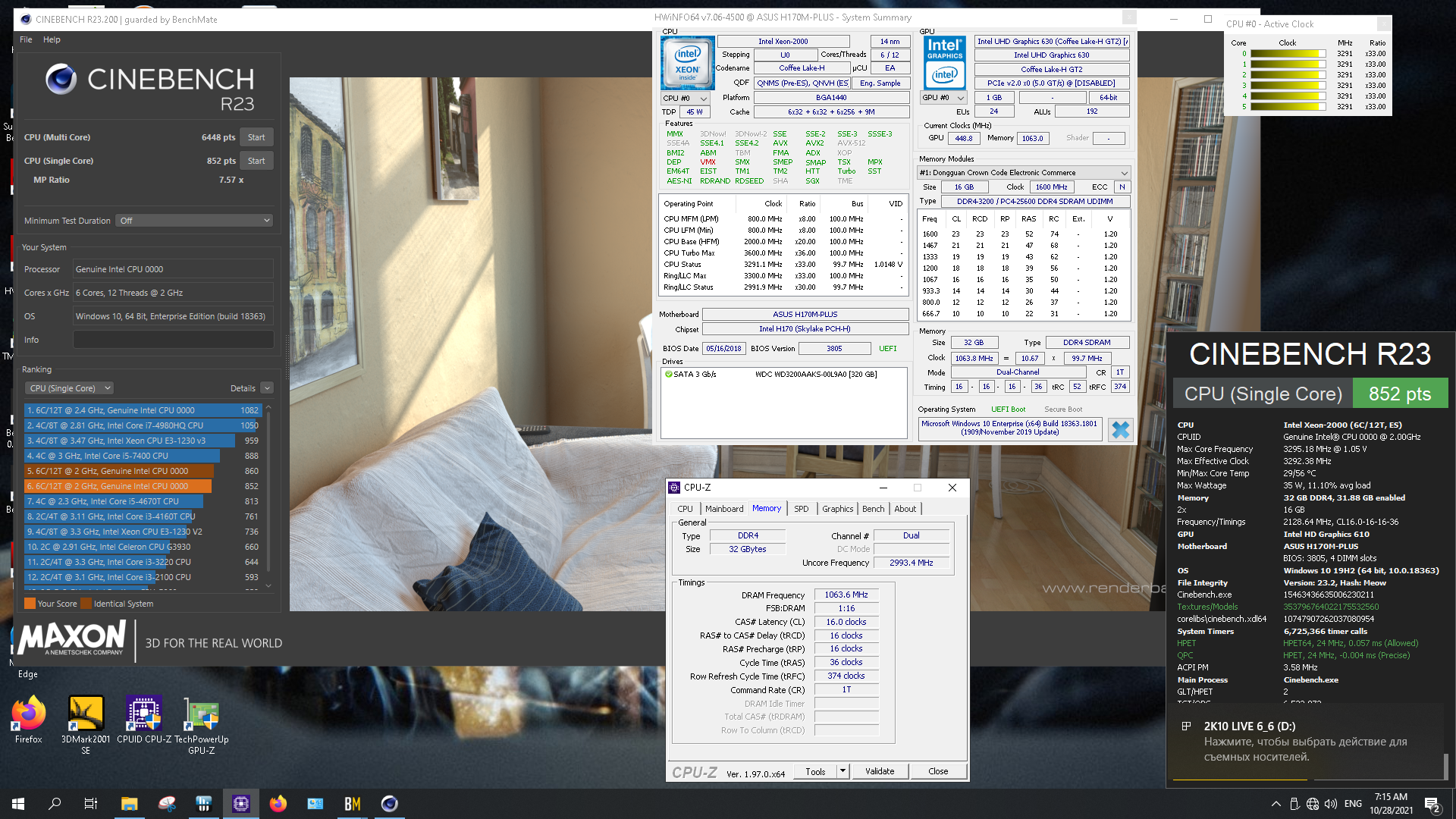The image size is (1456, 819).
Task: Switch to the SPD tab in CPU-Z
Action: 801,509
